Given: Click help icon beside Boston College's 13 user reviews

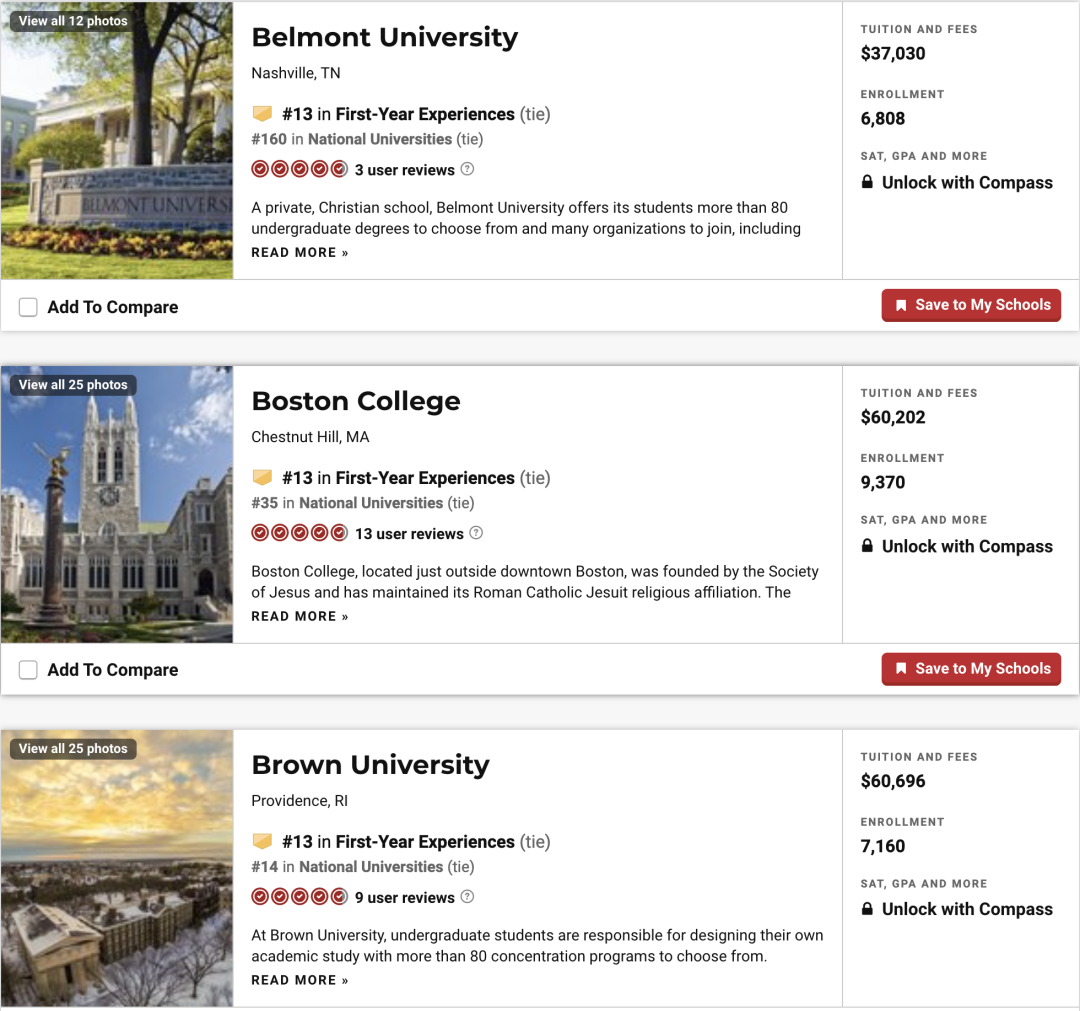Looking at the screenshot, I should click(476, 533).
